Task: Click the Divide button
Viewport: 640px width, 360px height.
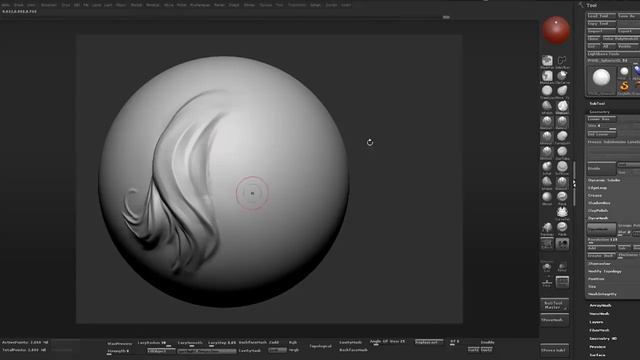Action: pos(601,168)
